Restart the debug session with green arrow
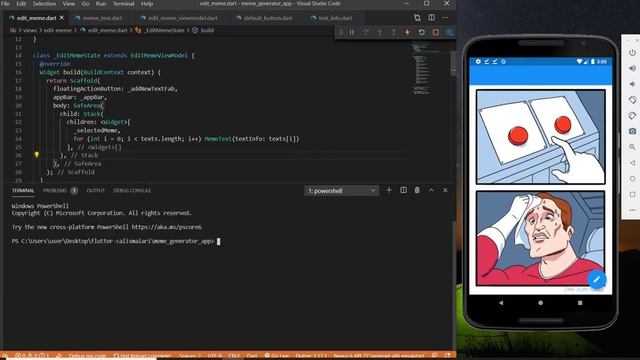Viewport: 640px width, 360px height. coord(422,32)
